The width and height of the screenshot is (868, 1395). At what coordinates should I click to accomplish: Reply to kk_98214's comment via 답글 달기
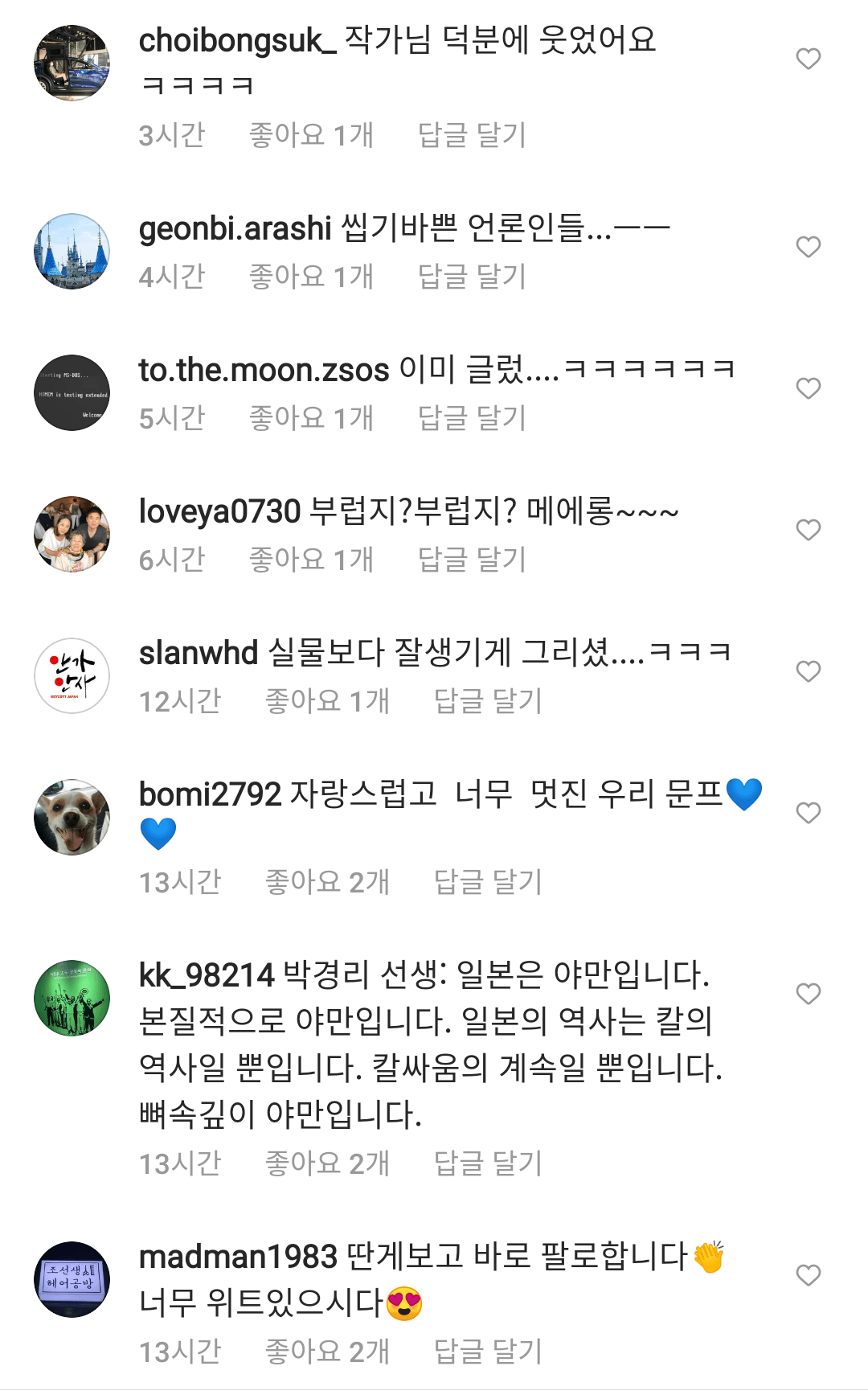point(488,1163)
